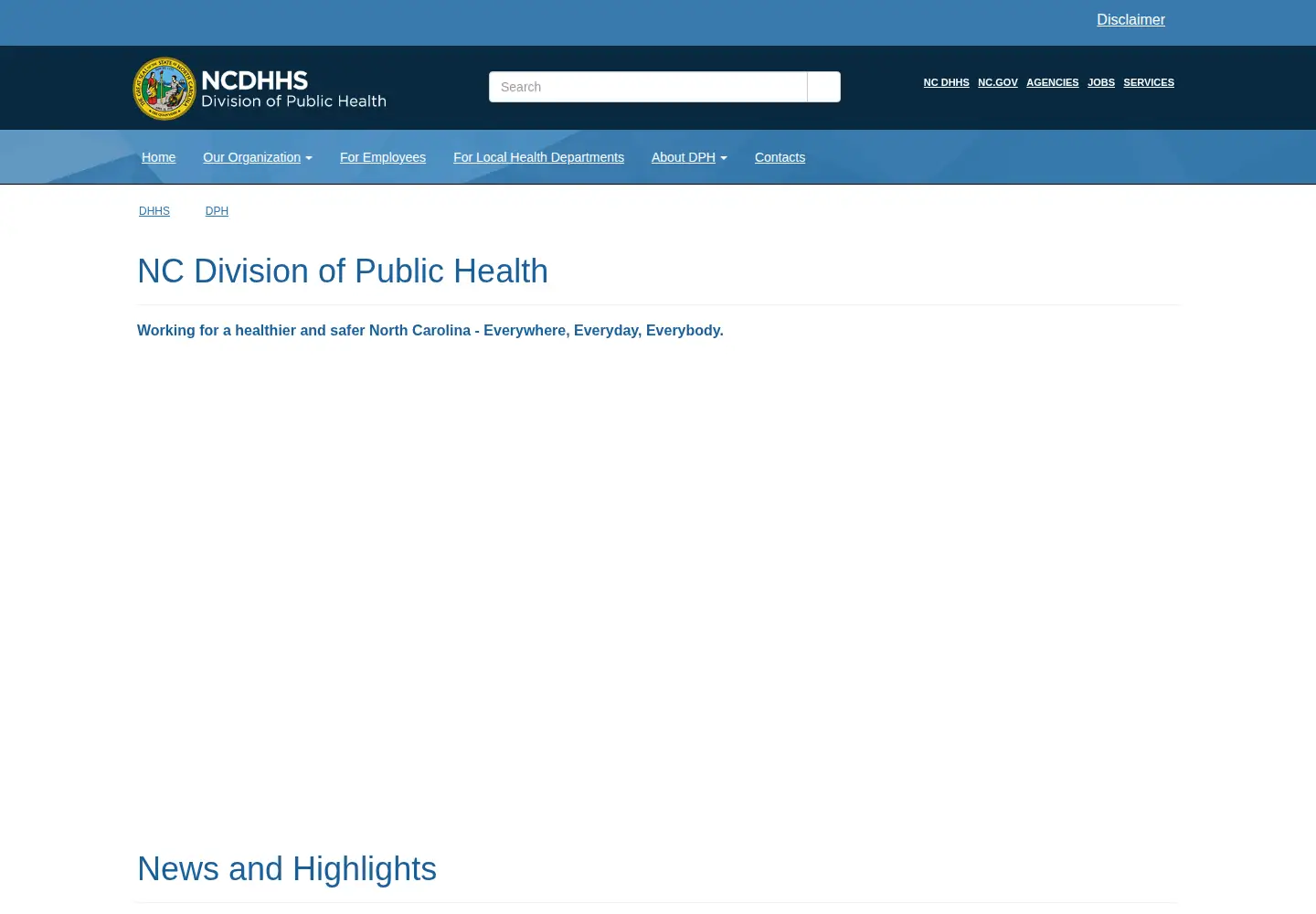Click the 'Working for a healthier and safer' tagline
This screenshot has width=1316, height=914.
[430, 331]
